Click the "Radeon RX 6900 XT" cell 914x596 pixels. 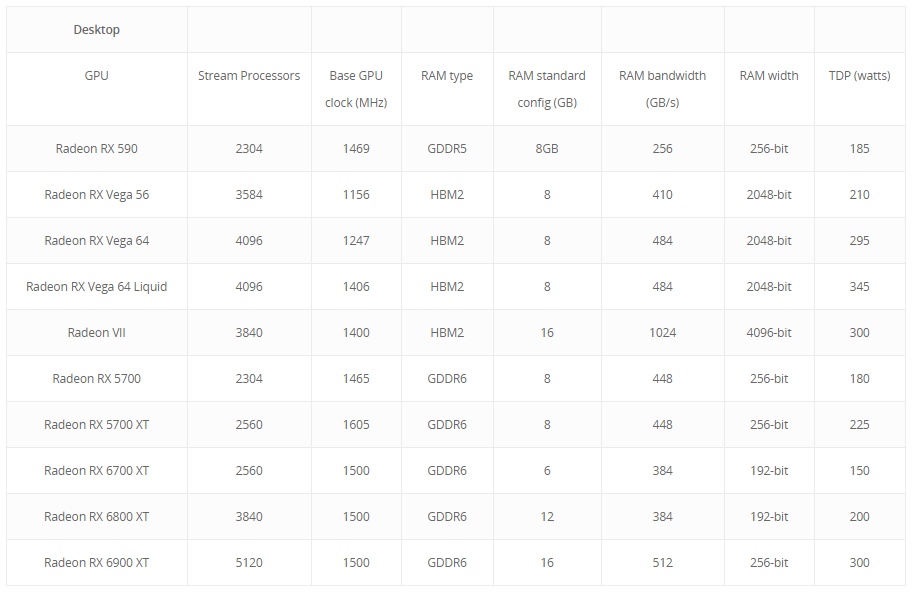(97, 563)
